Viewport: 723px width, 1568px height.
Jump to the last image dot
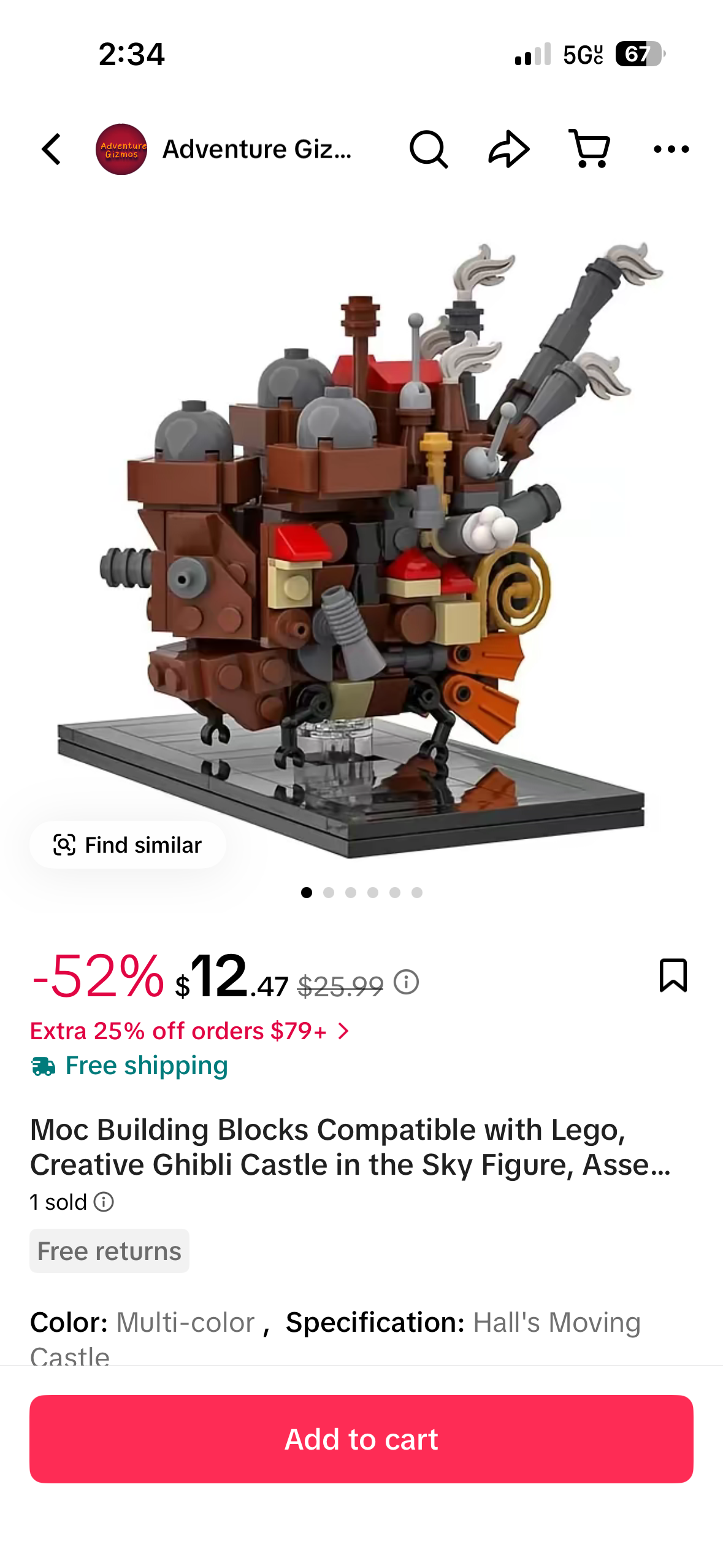pos(417,893)
